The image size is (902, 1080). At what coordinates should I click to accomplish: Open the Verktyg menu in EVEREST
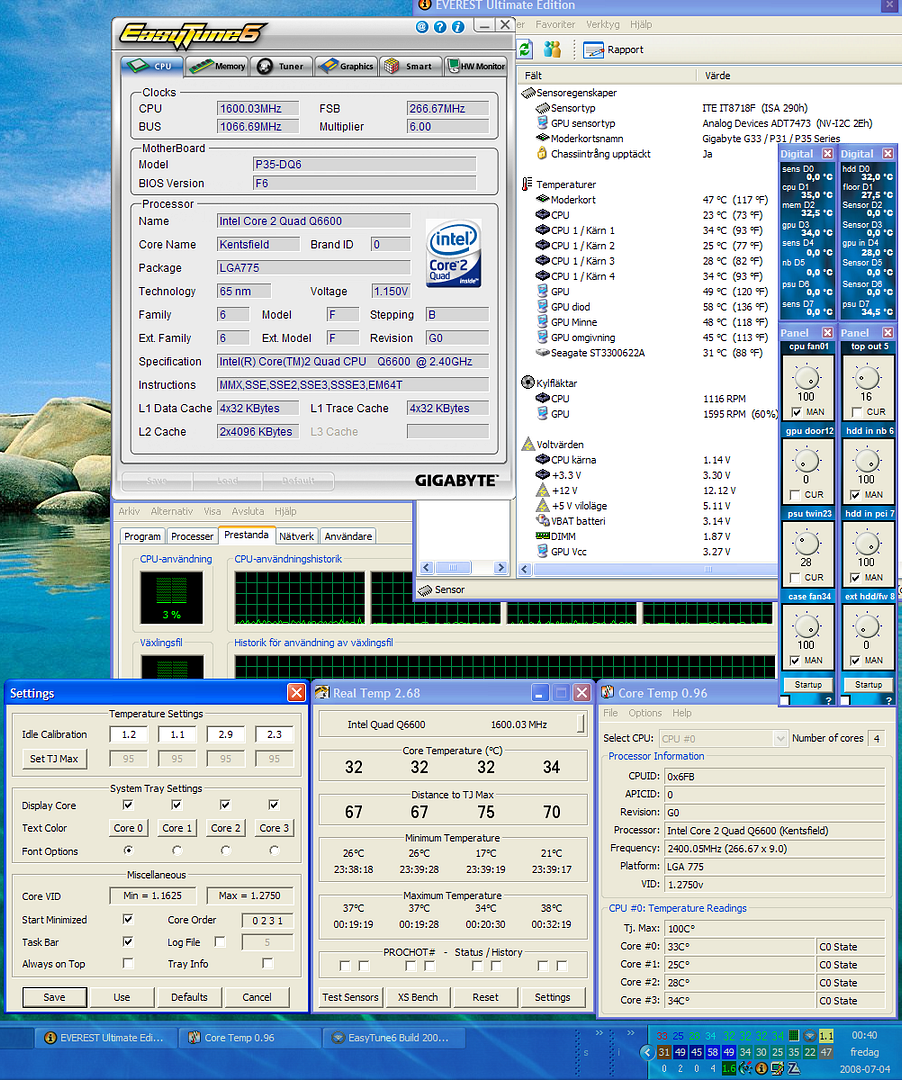(602, 24)
